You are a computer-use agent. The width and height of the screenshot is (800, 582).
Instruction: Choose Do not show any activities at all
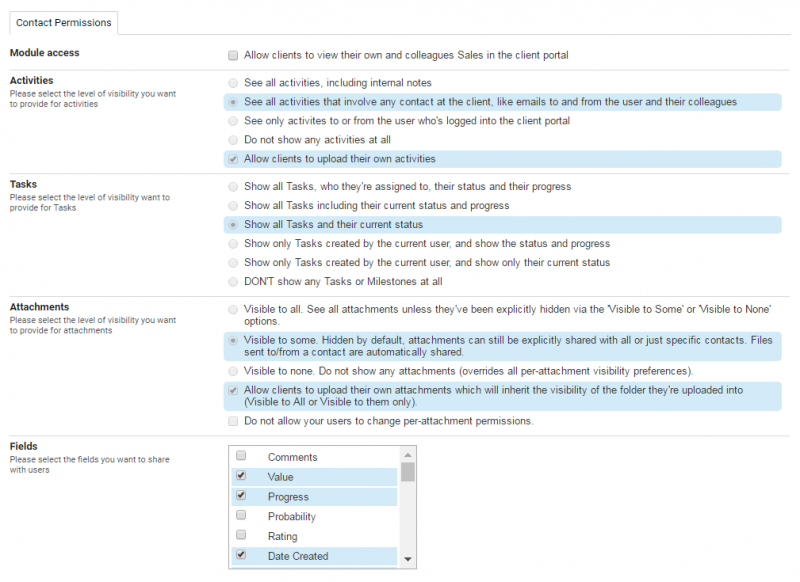[233, 140]
